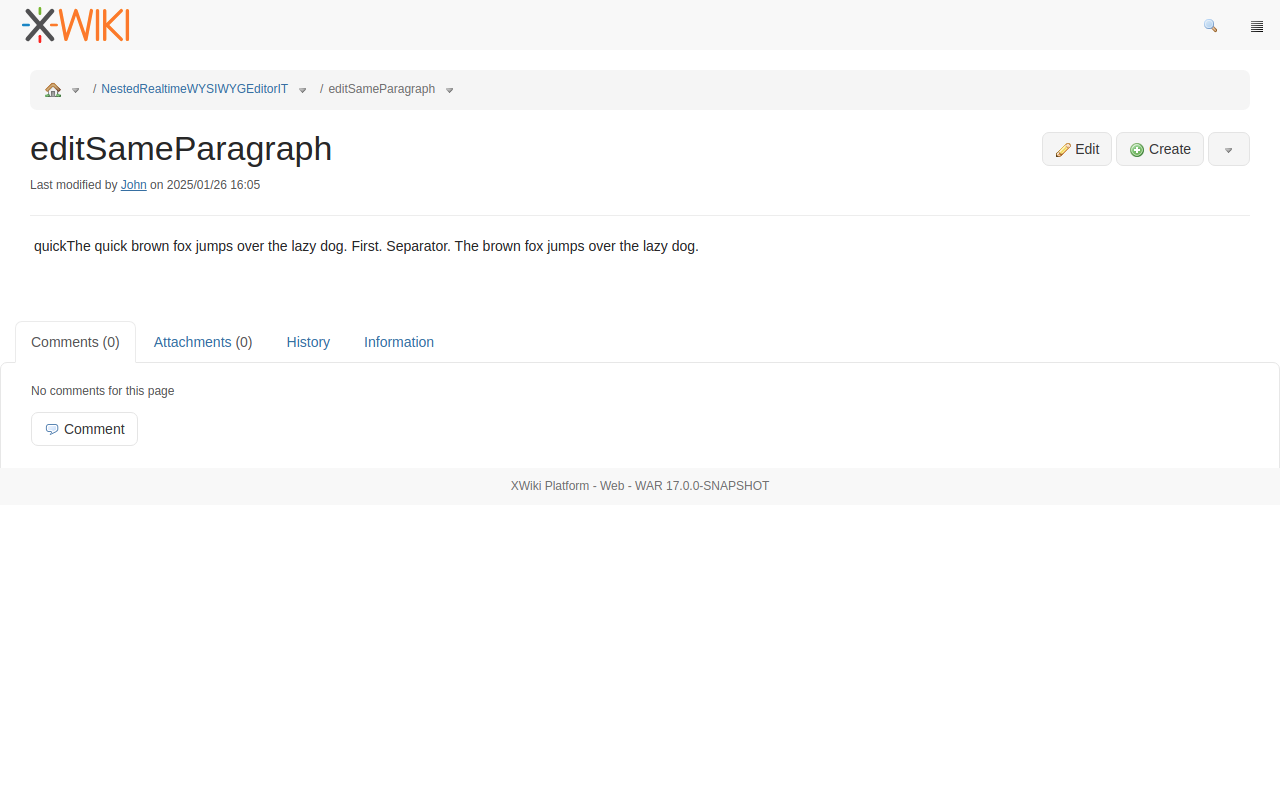
Task: Switch to the Attachments (0) tab
Action: coord(203,342)
